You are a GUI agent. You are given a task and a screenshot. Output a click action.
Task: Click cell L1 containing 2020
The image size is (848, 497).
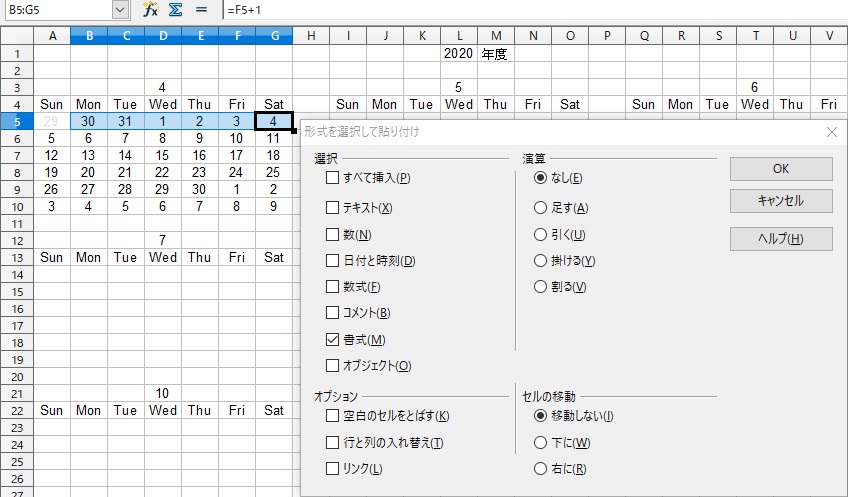459,54
